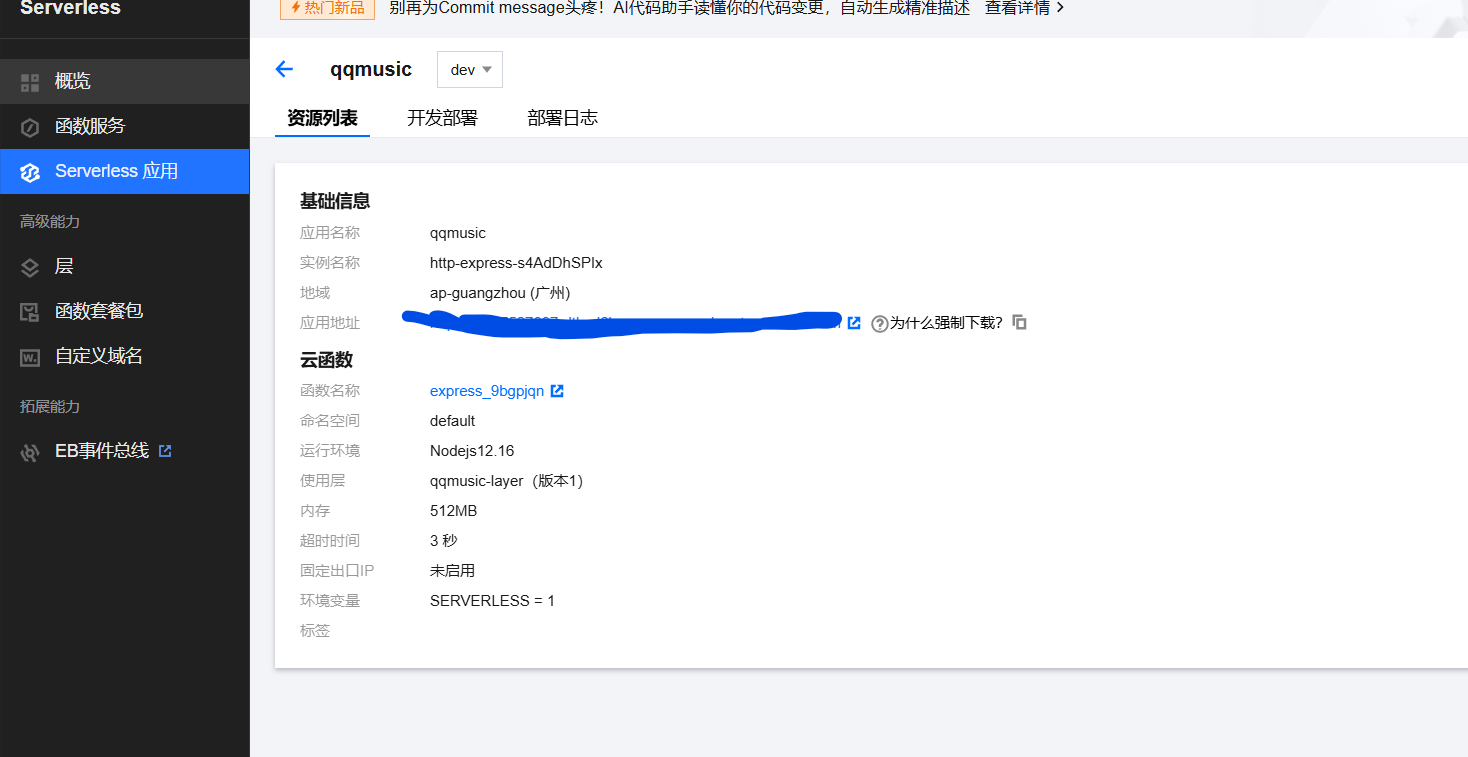Click the 拓展能力 sidebar section label
The height and width of the screenshot is (757, 1468).
tap(50, 406)
